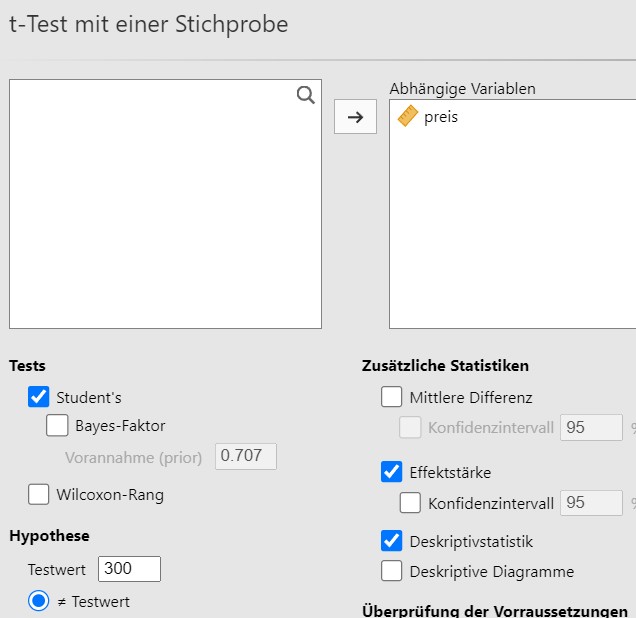Click the search magnifier icon in variable list

305,95
